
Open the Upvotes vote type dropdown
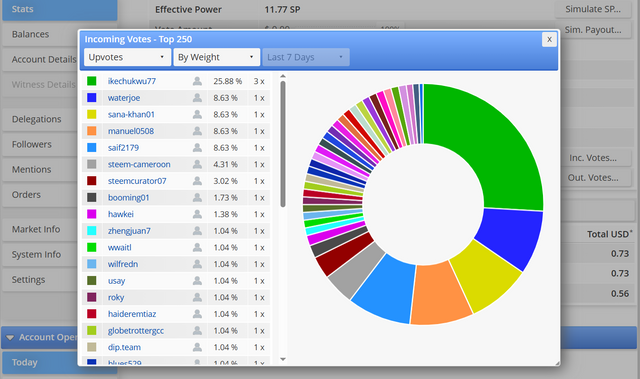tap(127, 57)
